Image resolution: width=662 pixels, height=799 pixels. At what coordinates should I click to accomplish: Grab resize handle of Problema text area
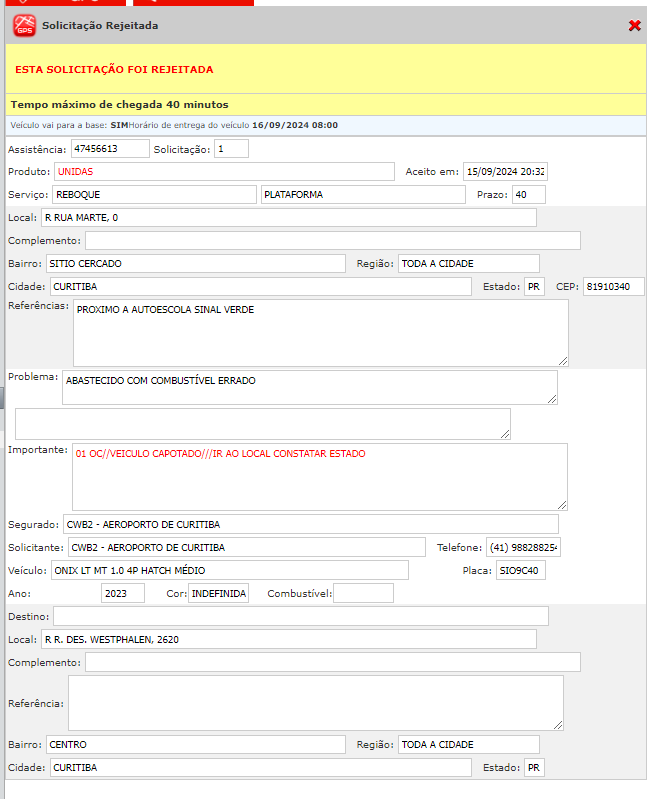pyautogui.click(x=552, y=400)
